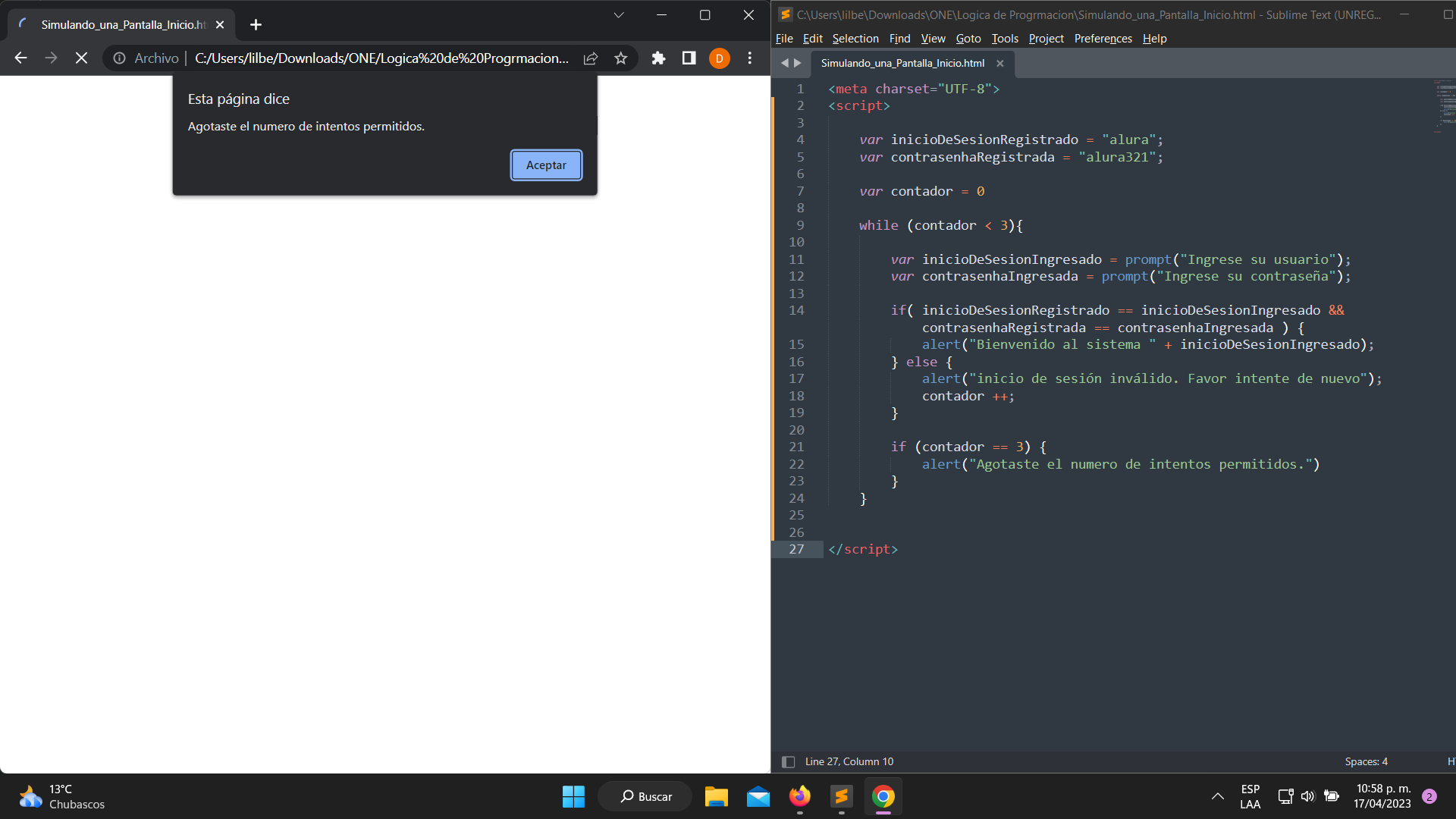Image resolution: width=1456 pixels, height=819 pixels.
Task: Close the Sublime Text file tab
Action: pos(1000,63)
